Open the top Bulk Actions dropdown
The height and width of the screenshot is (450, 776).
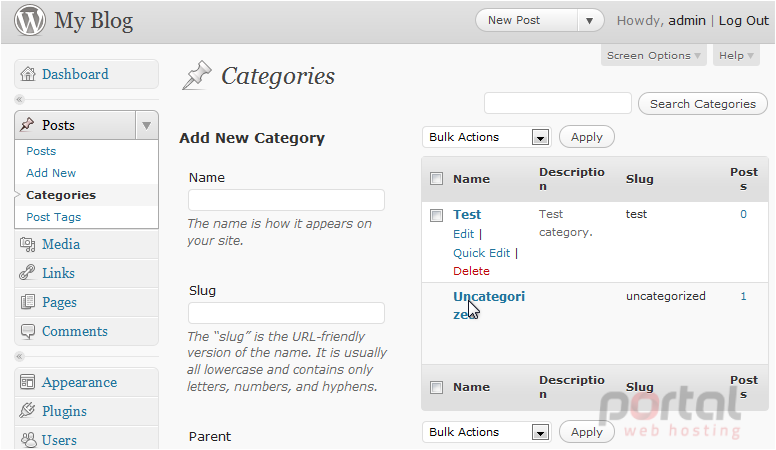(x=486, y=137)
